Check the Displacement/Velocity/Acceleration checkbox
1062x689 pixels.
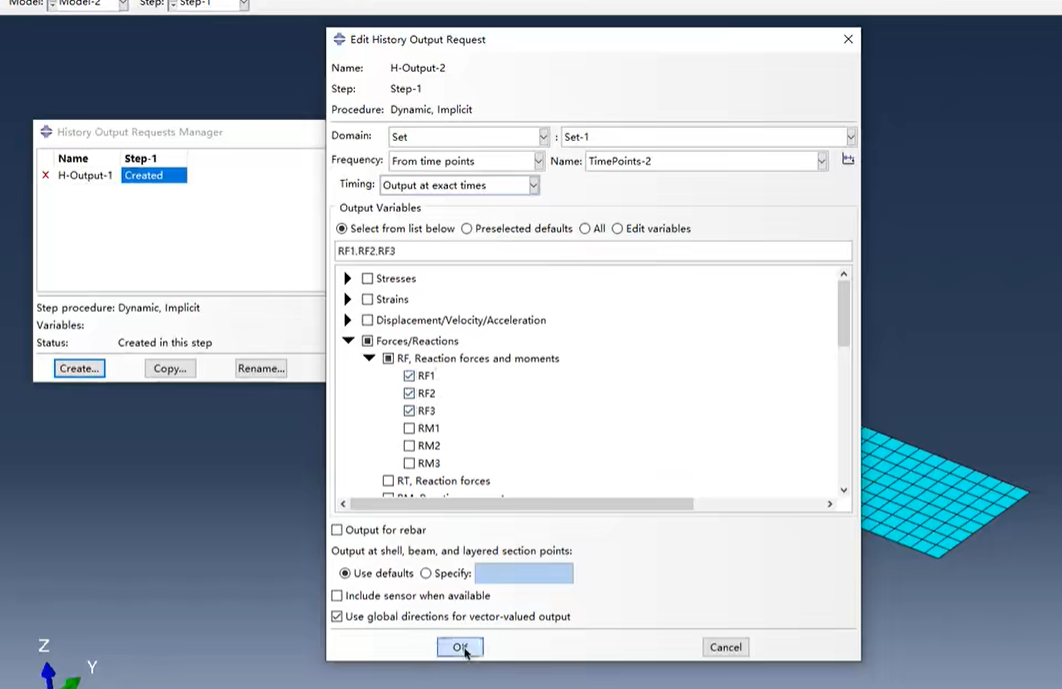coord(367,320)
